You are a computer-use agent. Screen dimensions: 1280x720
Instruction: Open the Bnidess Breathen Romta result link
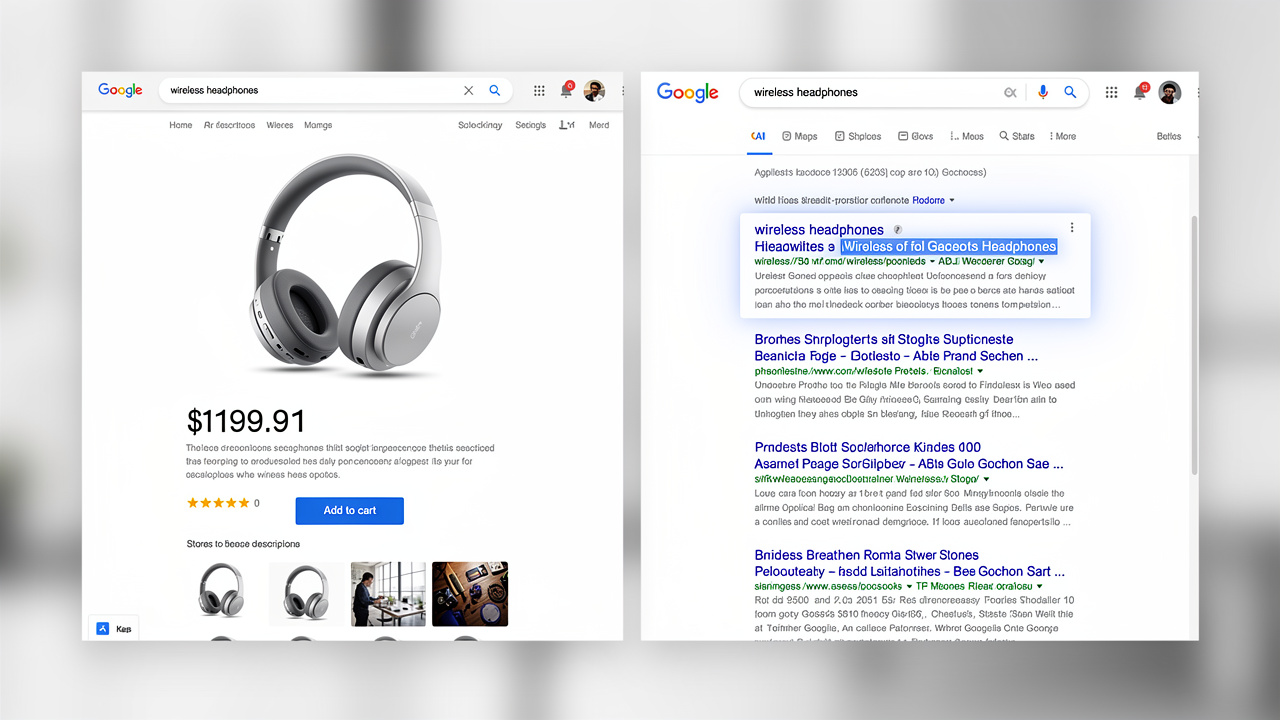point(909,563)
